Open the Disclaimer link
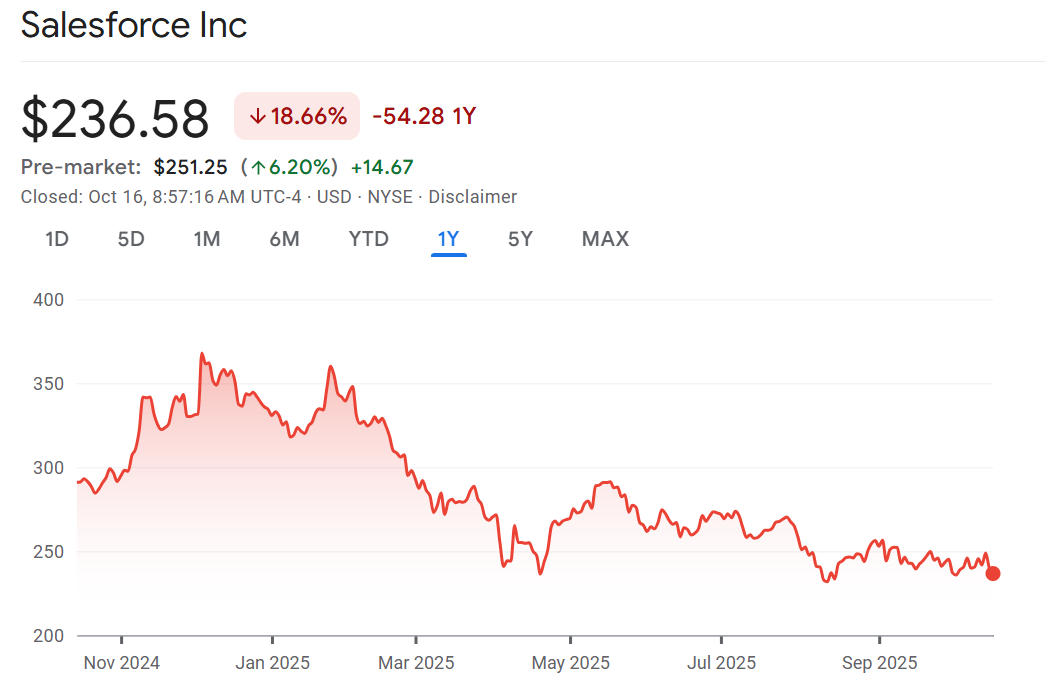The height and width of the screenshot is (690, 1045). tap(473, 197)
